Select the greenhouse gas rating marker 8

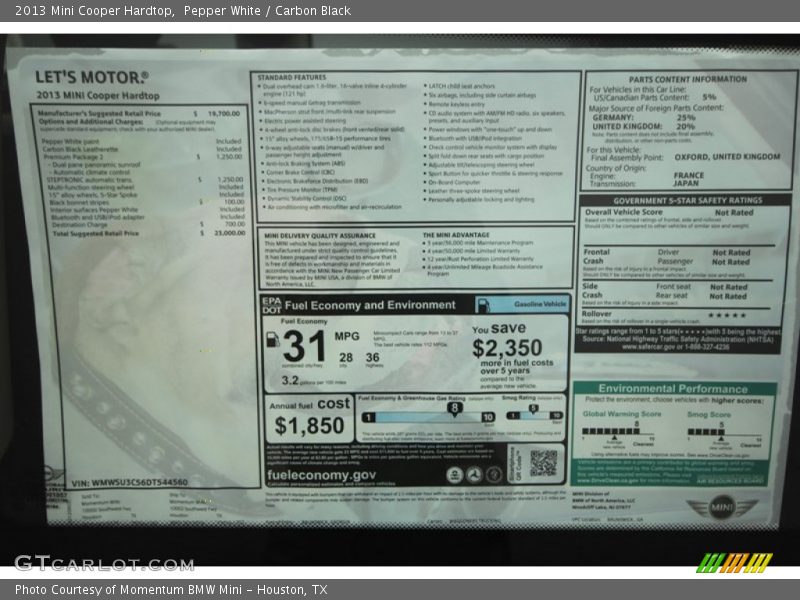pyautogui.click(x=454, y=408)
